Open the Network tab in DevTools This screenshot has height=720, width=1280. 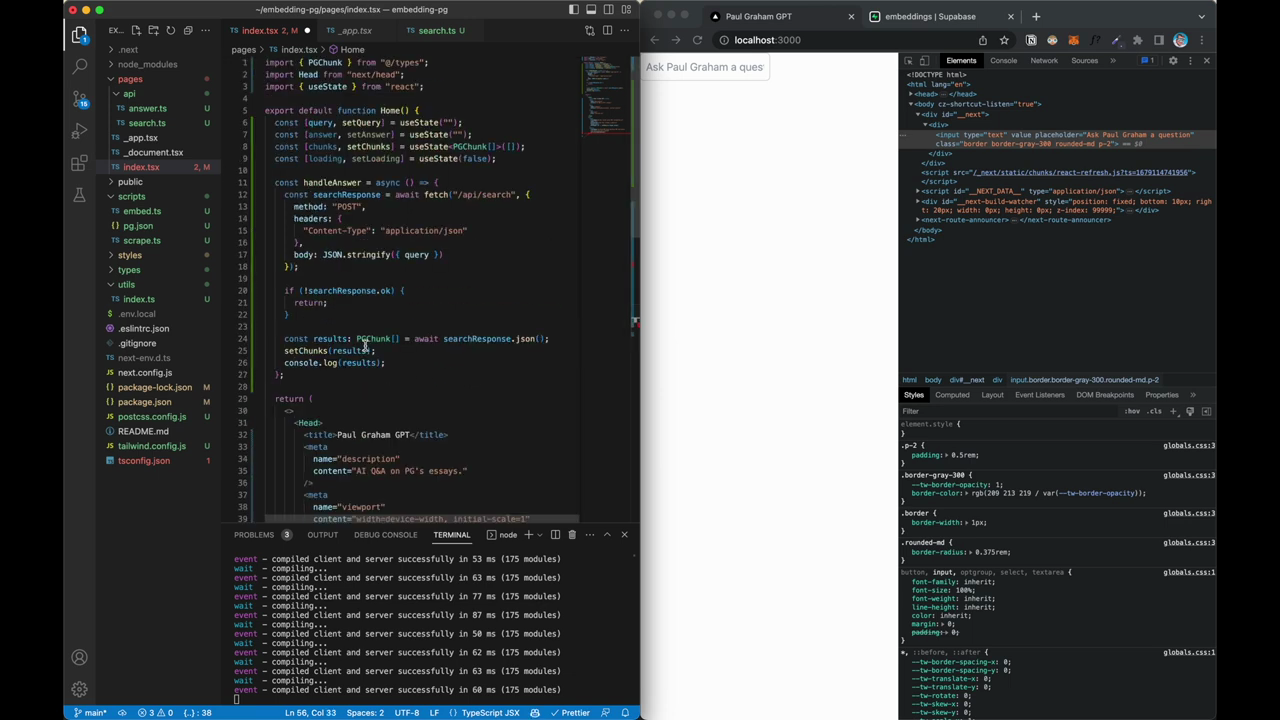pyautogui.click(x=1044, y=61)
